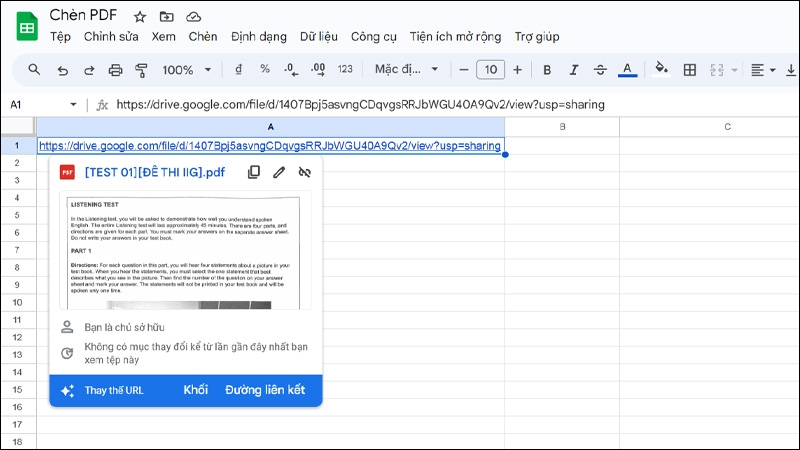Open the Drive link in cell A1
The width and height of the screenshot is (800, 450).
point(270,146)
